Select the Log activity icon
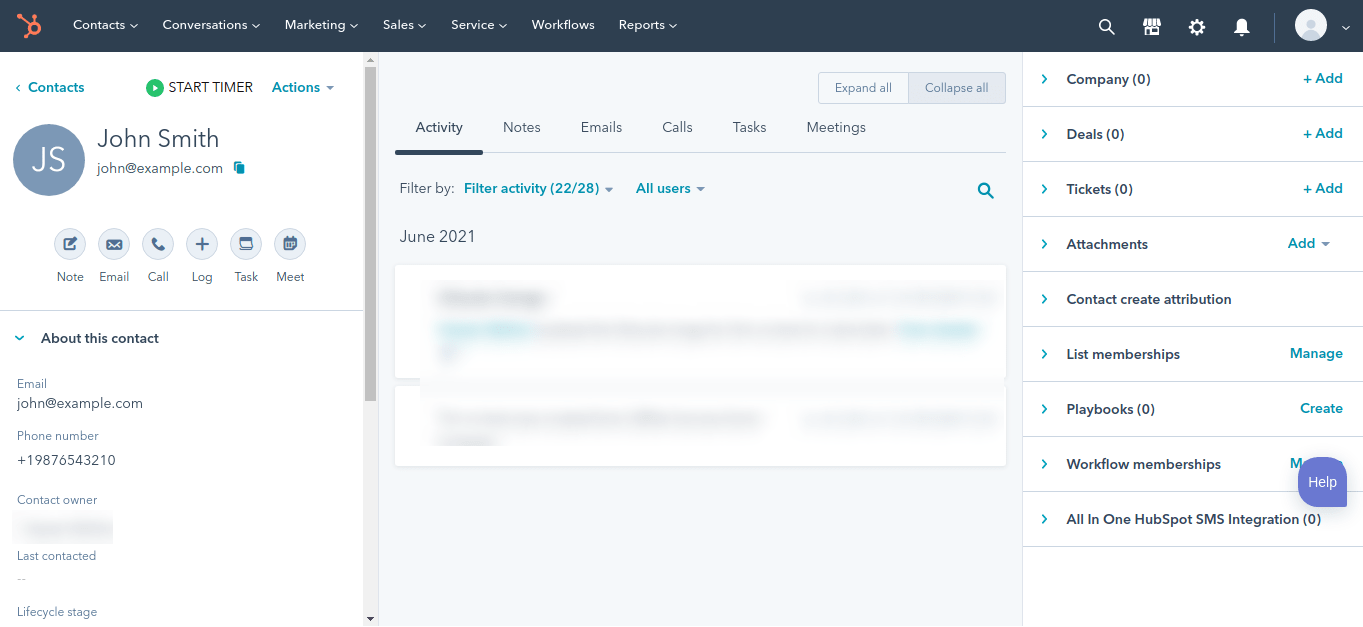The height and width of the screenshot is (627, 1363). [x=201, y=244]
